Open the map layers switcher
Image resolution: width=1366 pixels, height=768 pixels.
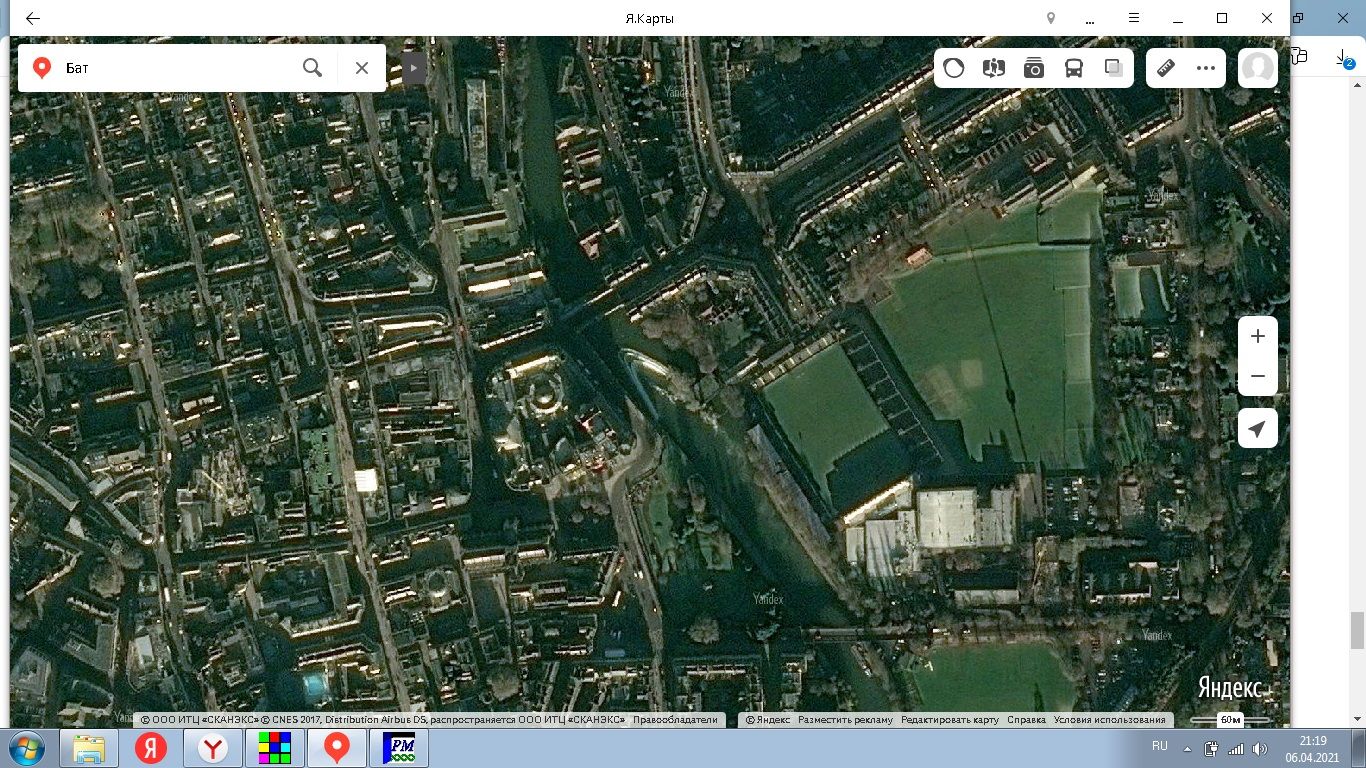(1113, 68)
